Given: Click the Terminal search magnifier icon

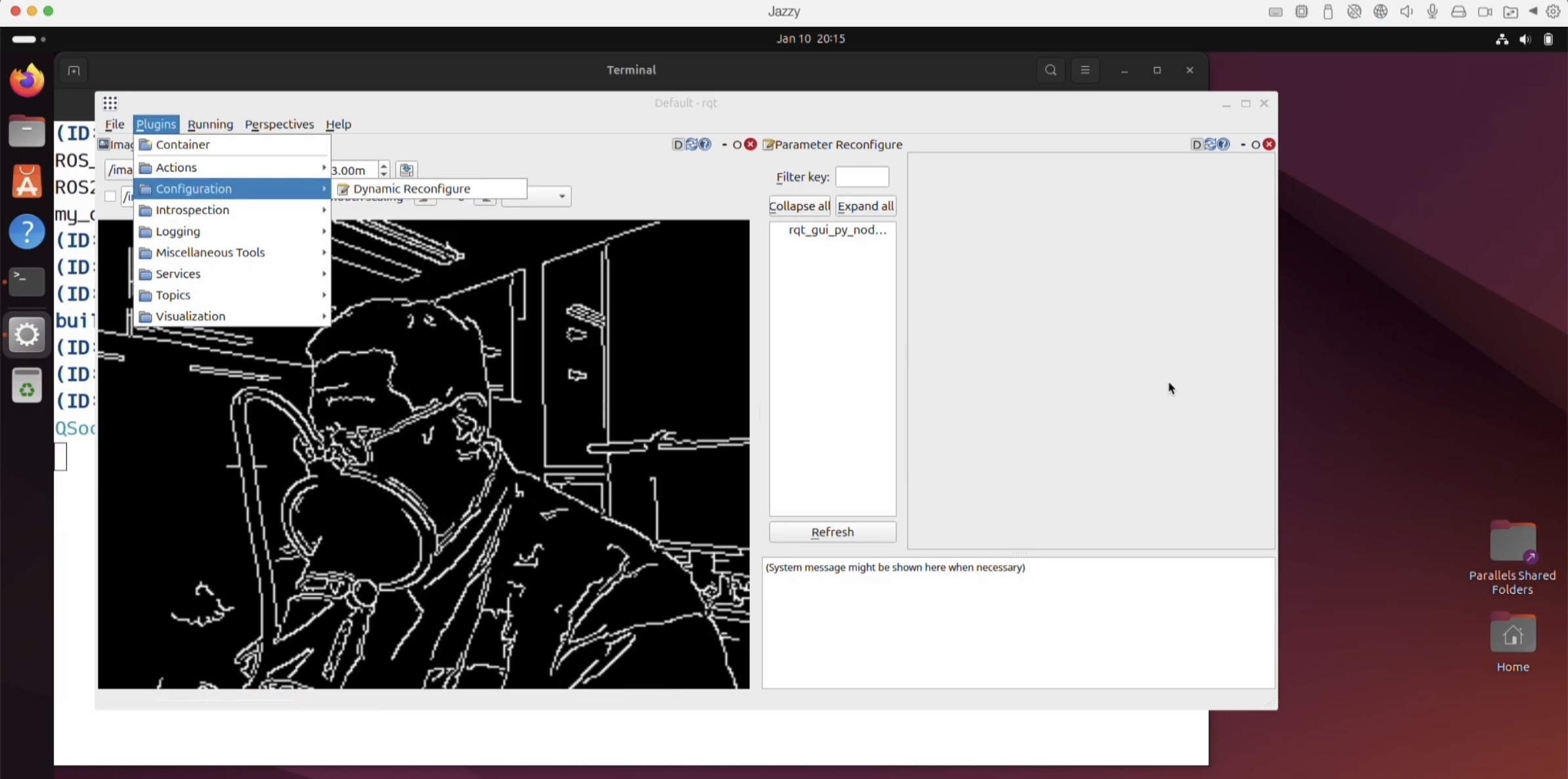Looking at the screenshot, I should click(x=1051, y=70).
